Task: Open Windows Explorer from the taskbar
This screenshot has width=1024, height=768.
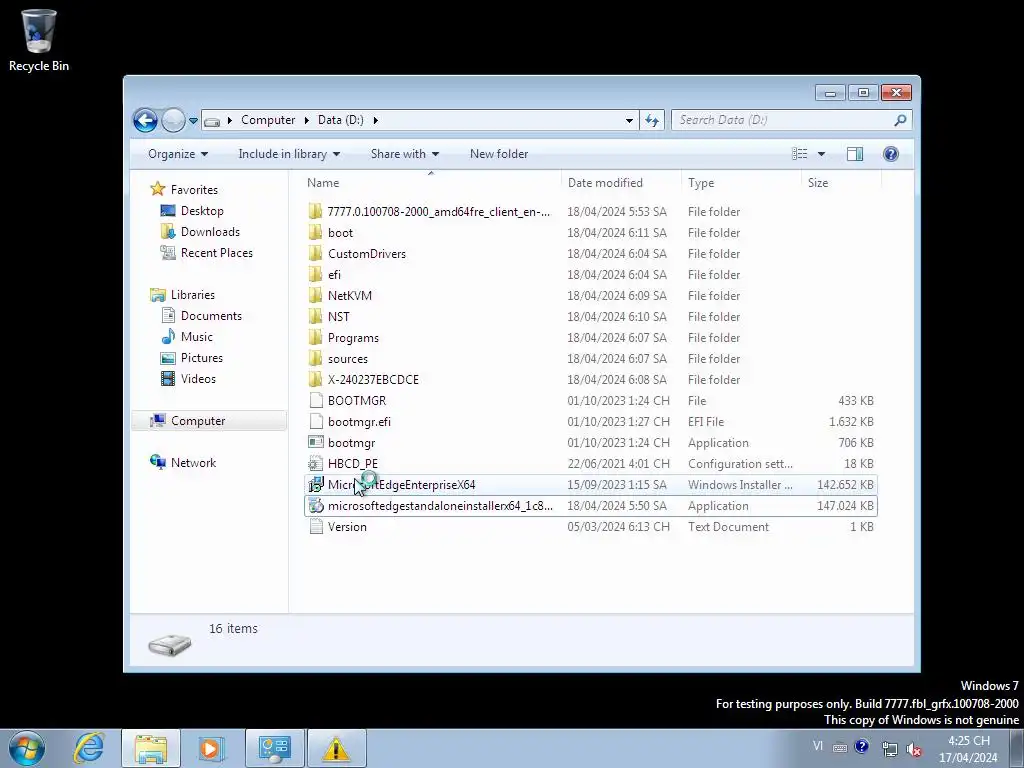Action: point(151,748)
